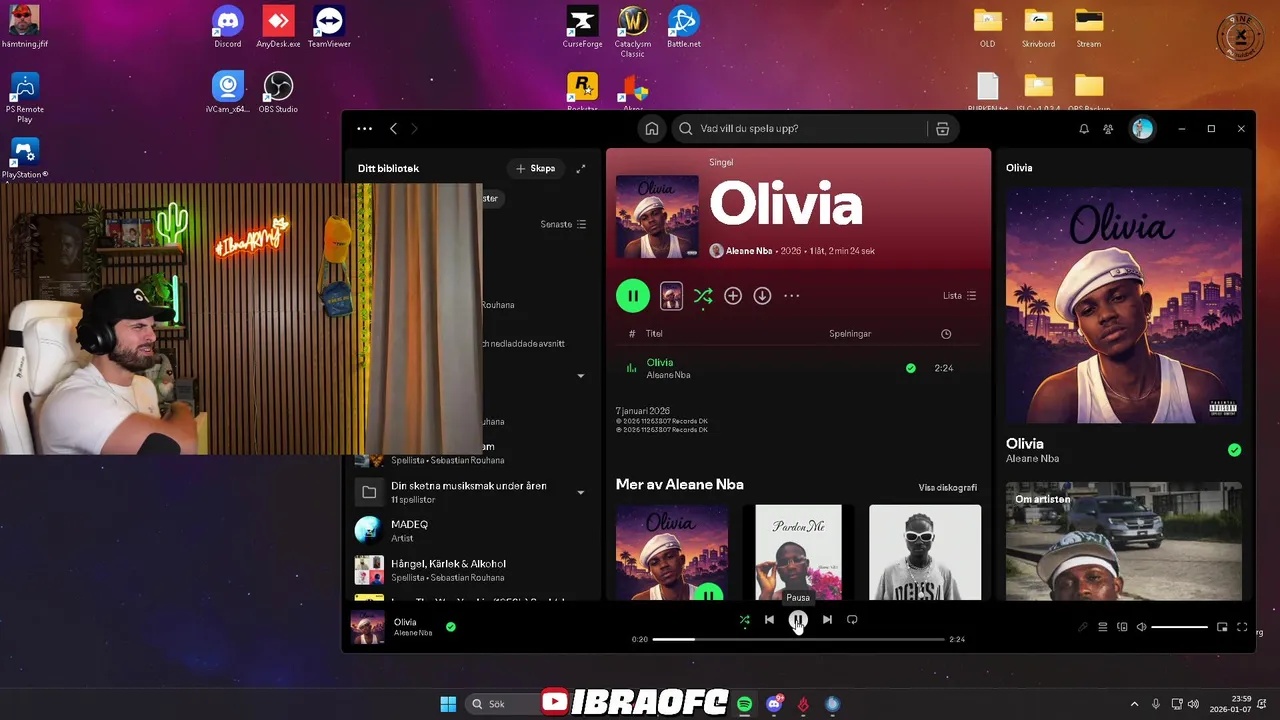Open Olivia card under Mer av Aleane Nba
The width and height of the screenshot is (1280, 720).
coord(672,552)
